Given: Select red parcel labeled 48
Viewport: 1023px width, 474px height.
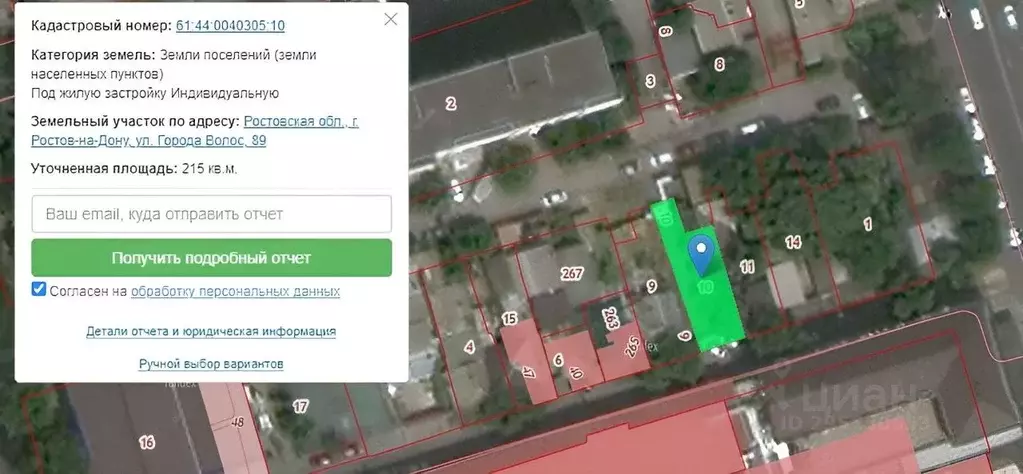Looking at the screenshot, I should (x=237, y=423).
